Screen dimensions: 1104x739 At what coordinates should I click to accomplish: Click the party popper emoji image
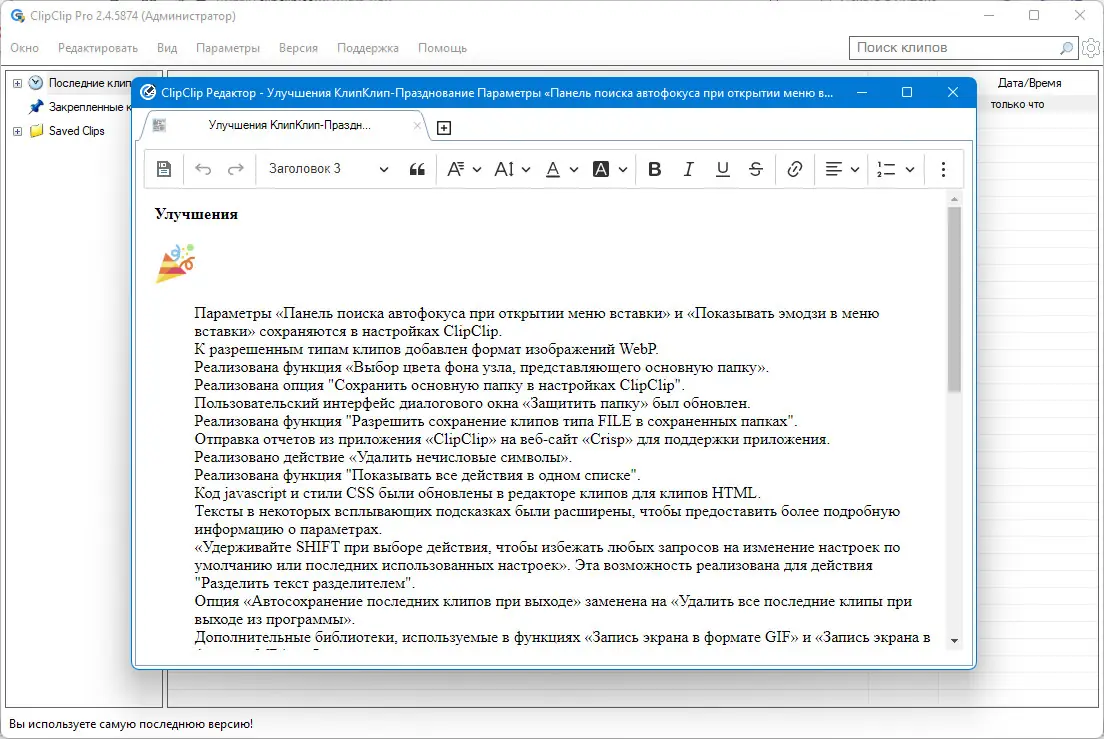coord(175,263)
